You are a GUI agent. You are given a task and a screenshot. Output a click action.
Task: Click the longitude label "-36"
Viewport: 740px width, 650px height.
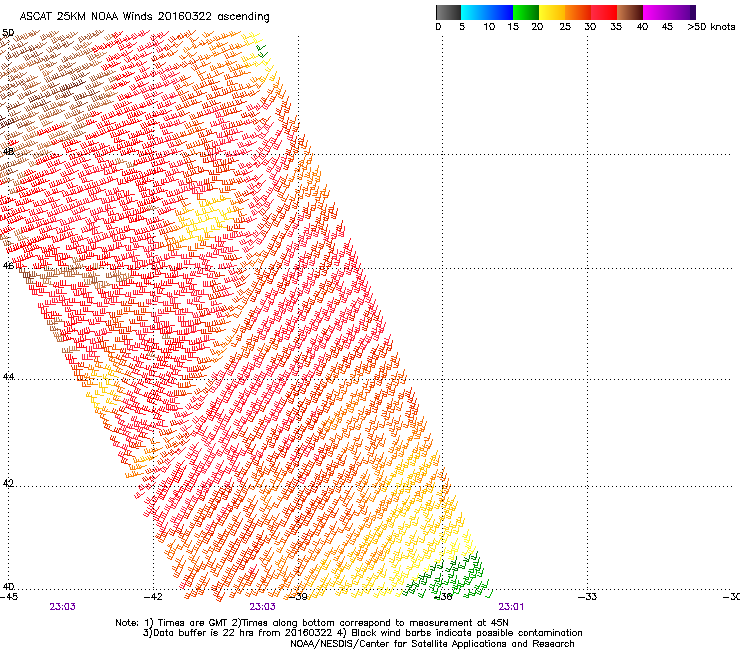point(443,597)
